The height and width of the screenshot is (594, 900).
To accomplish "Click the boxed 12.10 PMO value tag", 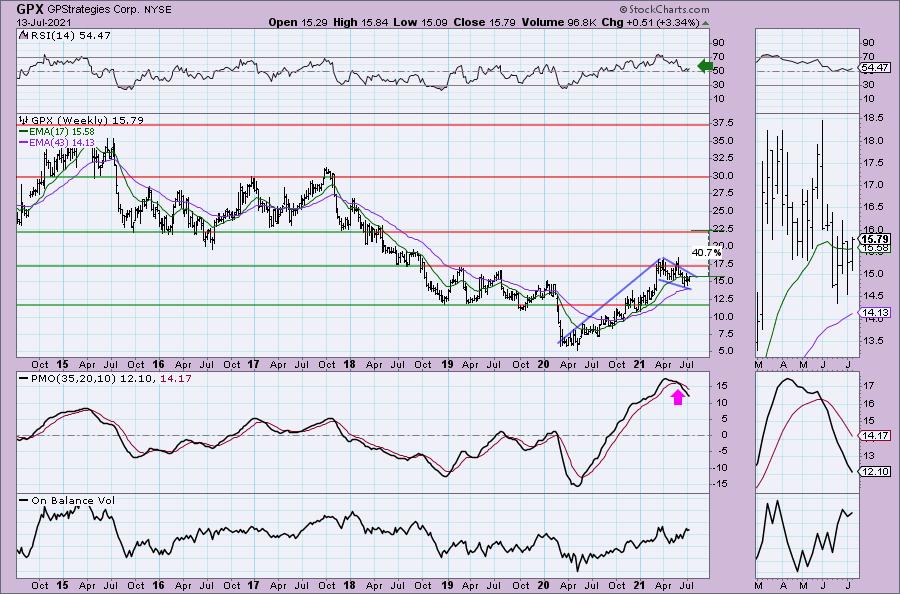I will [x=875, y=471].
